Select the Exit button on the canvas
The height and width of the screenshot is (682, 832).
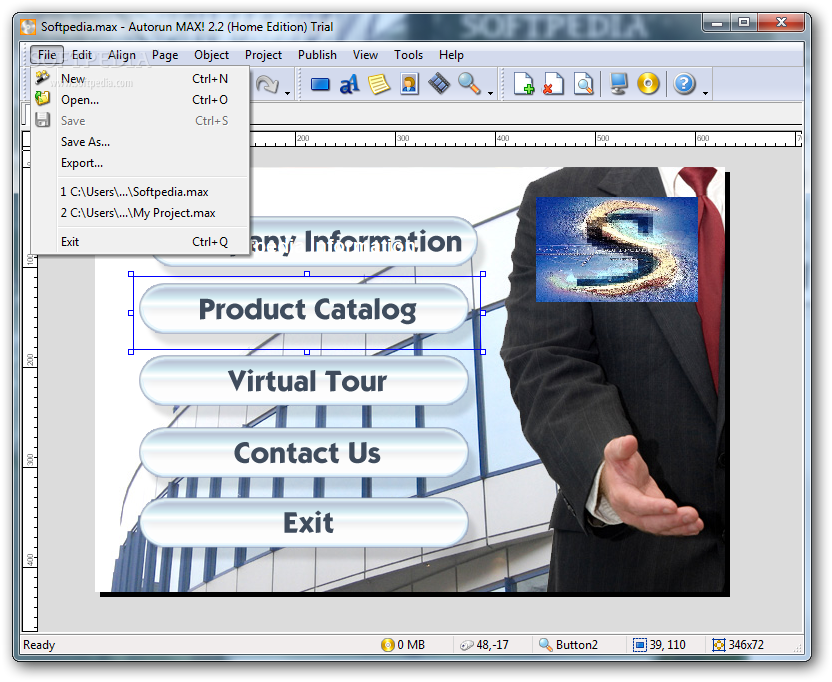[305, 523]
